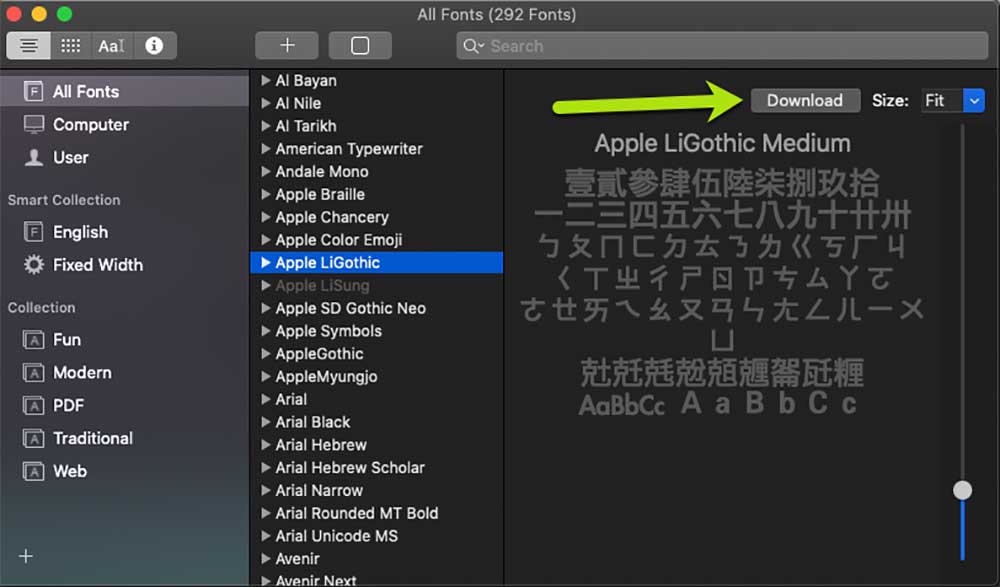Switch to grid repertoire view icon
The image size is (1000, 587).
point(70,46)
